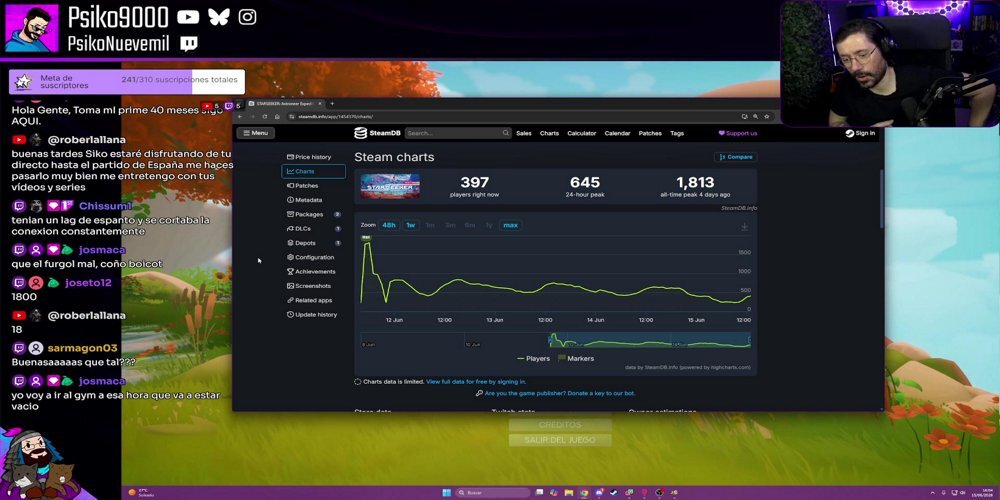Open Calendar in top navigation
The image size is (1000, 500).
click(617, 133)
